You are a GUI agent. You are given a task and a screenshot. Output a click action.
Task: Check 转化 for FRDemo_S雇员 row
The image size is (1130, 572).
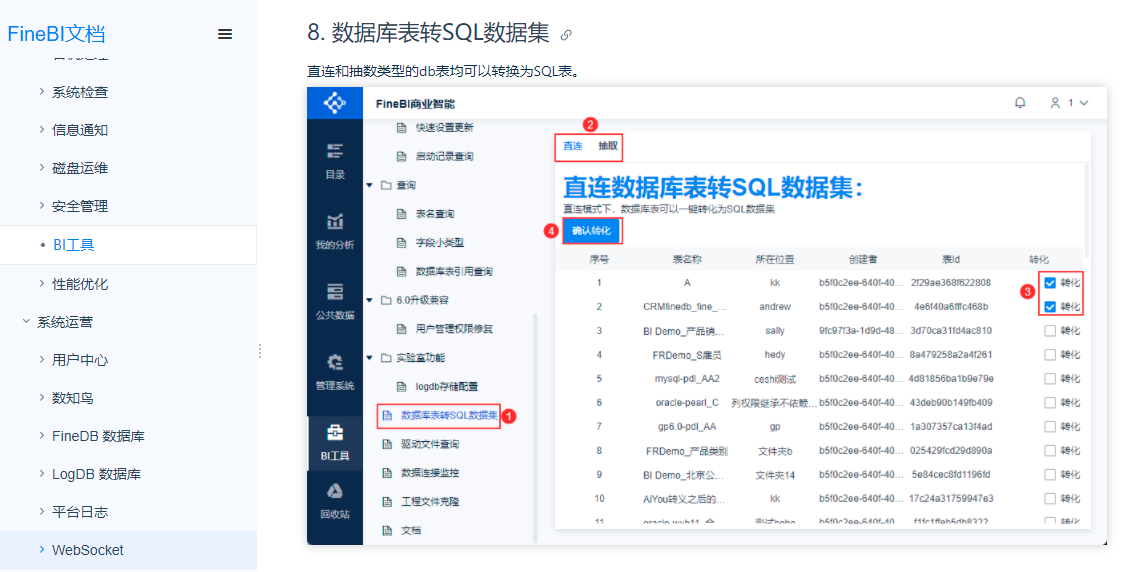click(1050, 354)
